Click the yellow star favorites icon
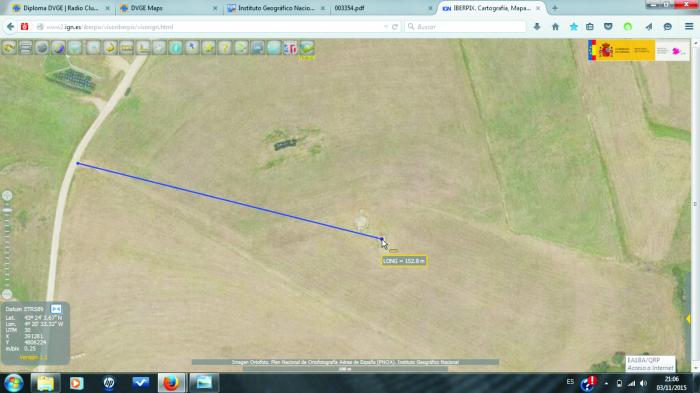This screenshot has width=700, height=393. (208, 47)
